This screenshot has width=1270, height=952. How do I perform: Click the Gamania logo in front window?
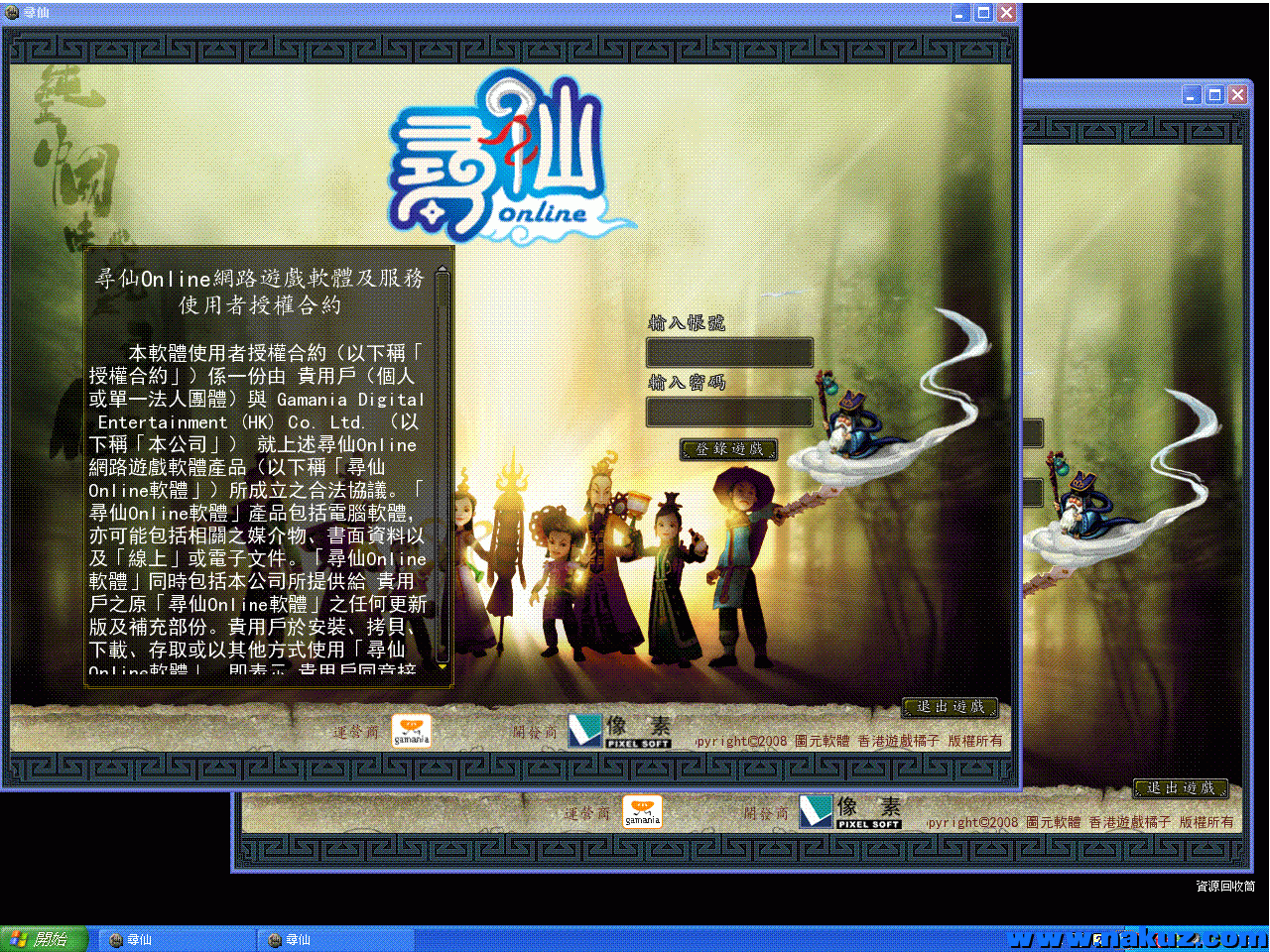pos(411,732)
